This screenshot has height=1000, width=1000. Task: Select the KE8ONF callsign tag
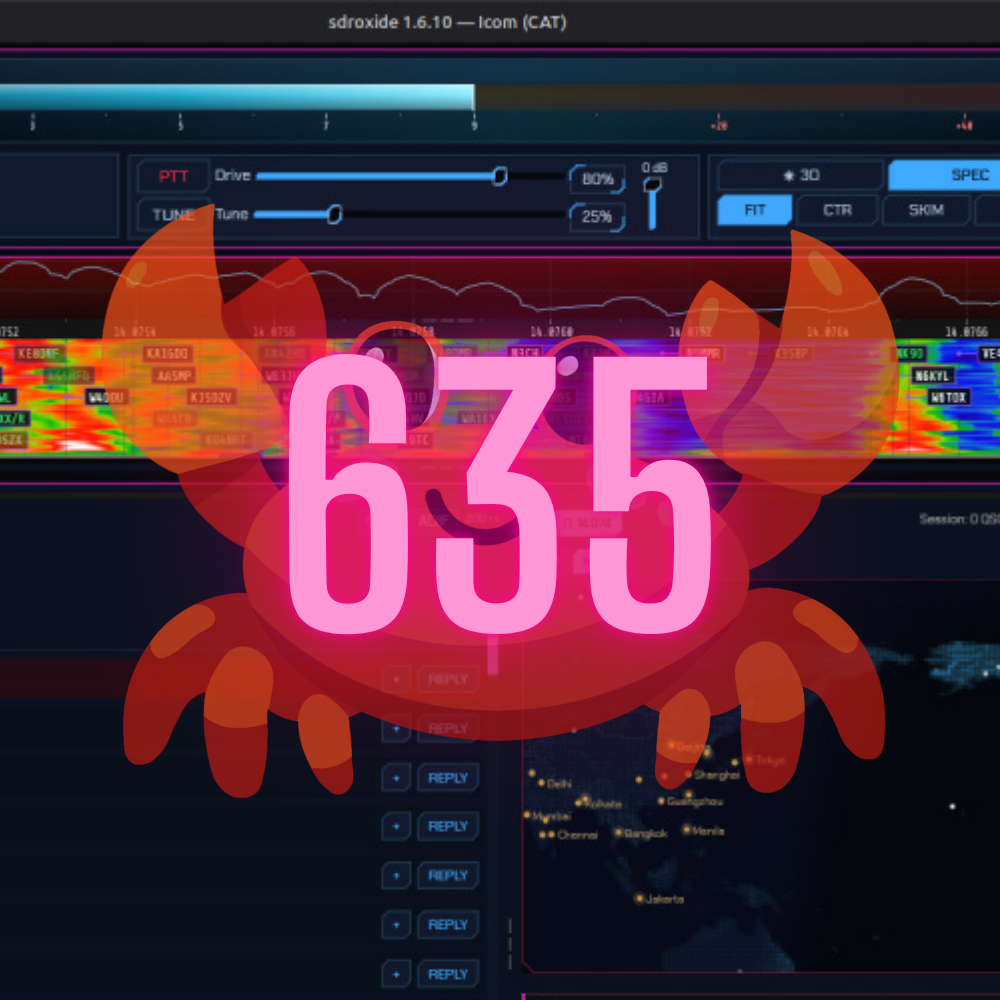pos(38,353)
